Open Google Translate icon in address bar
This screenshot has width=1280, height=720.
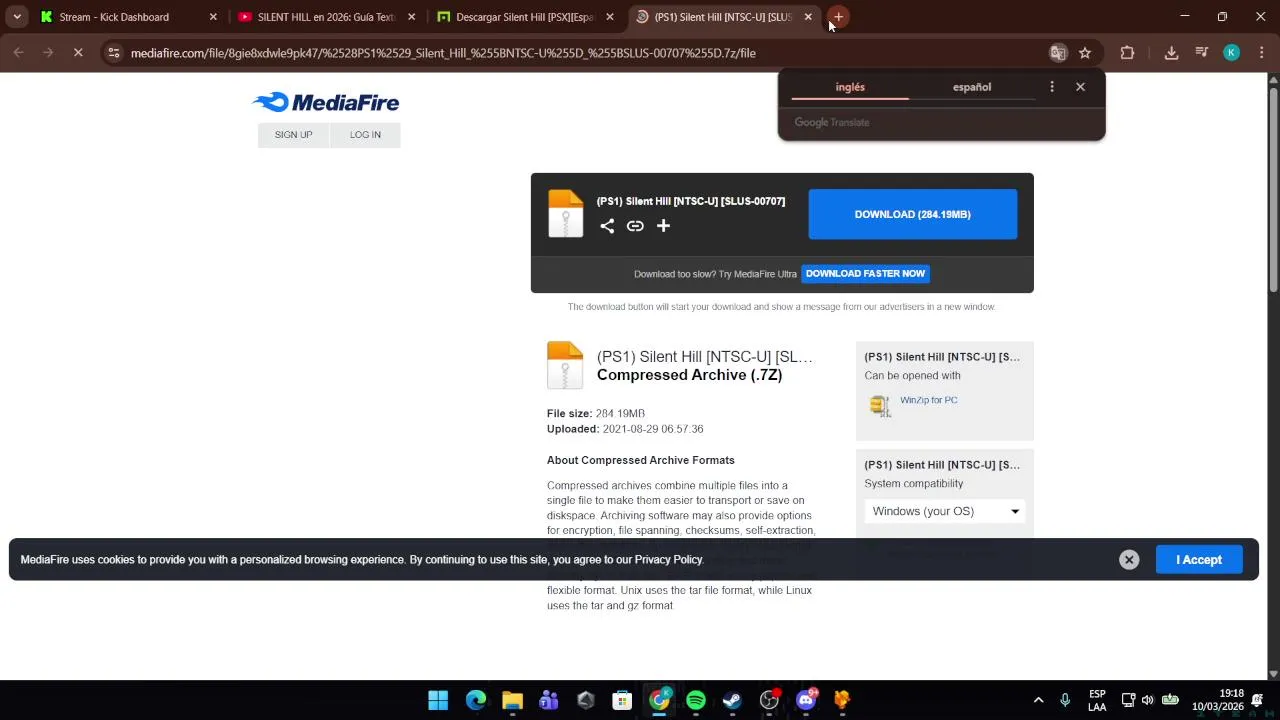pyautogui.click(x=1058, y=53)
